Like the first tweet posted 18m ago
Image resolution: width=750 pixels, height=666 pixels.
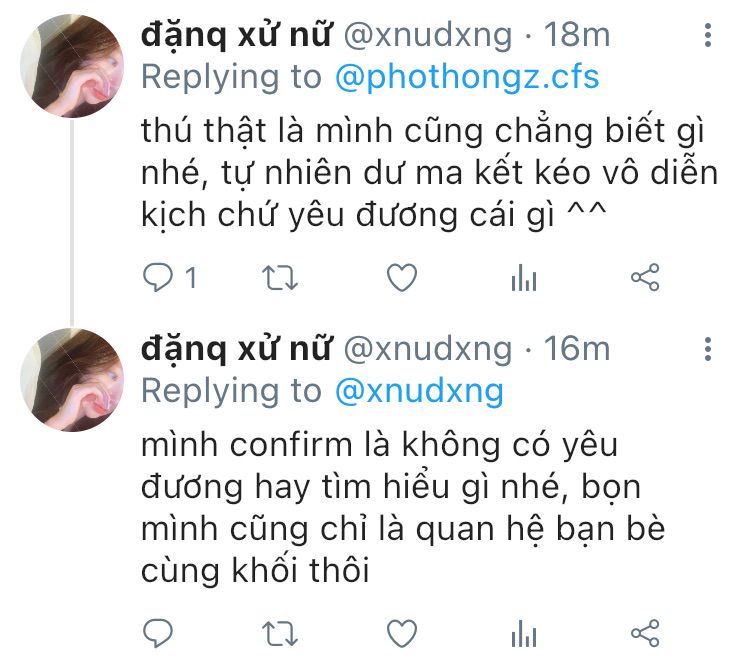pos(402,278)
